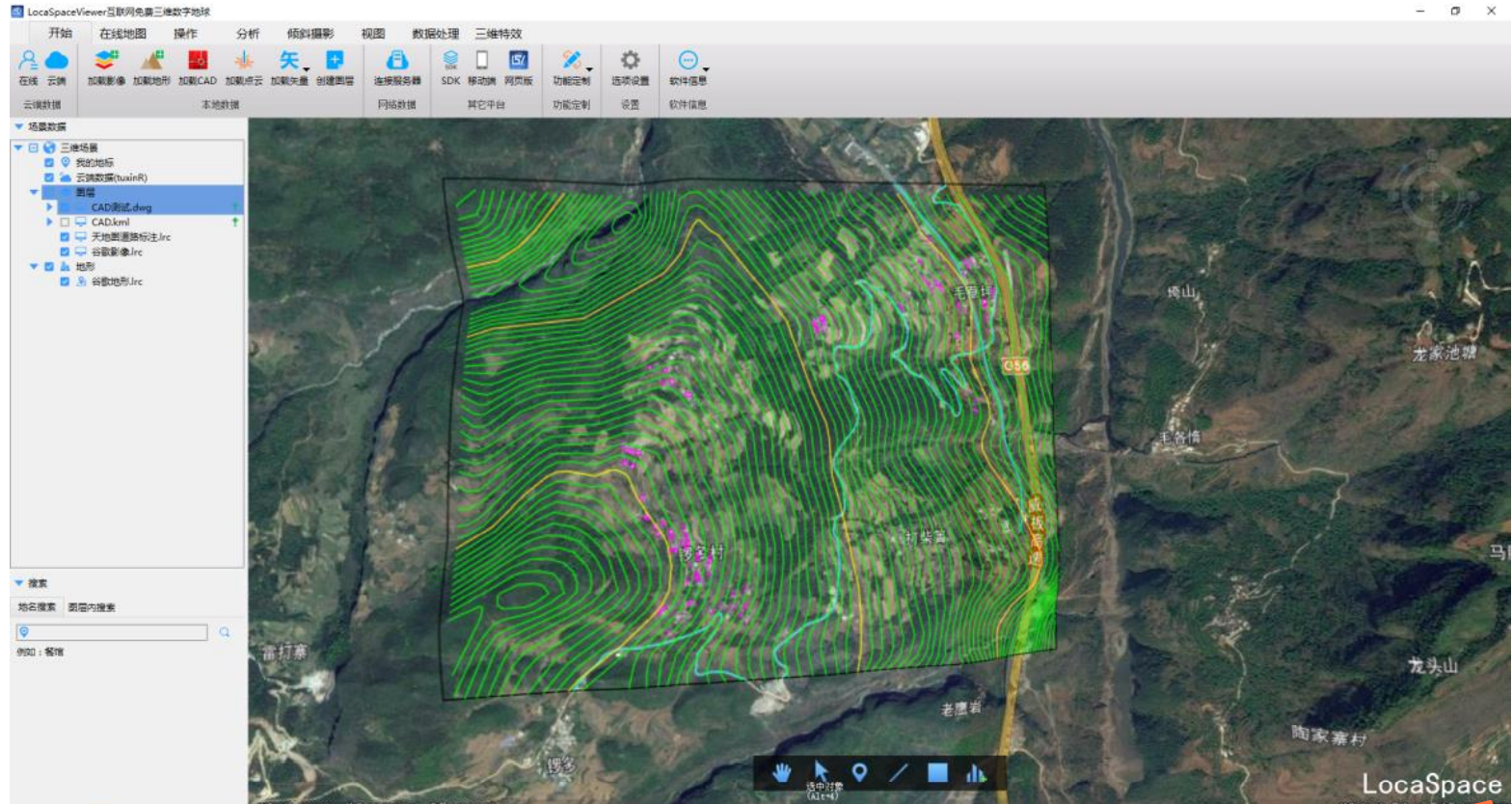Select the 谷歌地形.lrc tree item
This screenshot has height=804, width=1512.
(117, 281)
